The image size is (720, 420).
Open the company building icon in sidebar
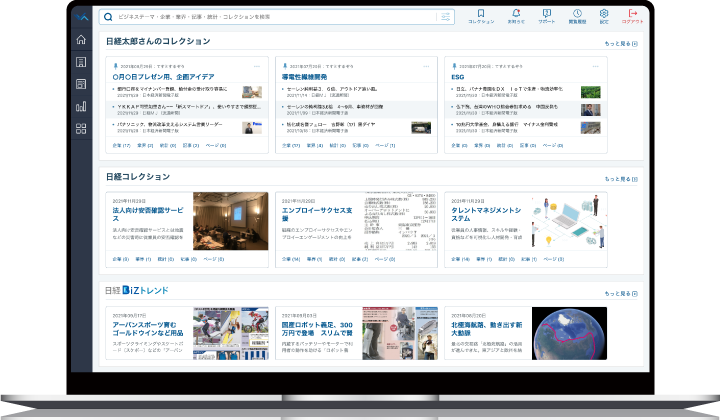(81, 62)
